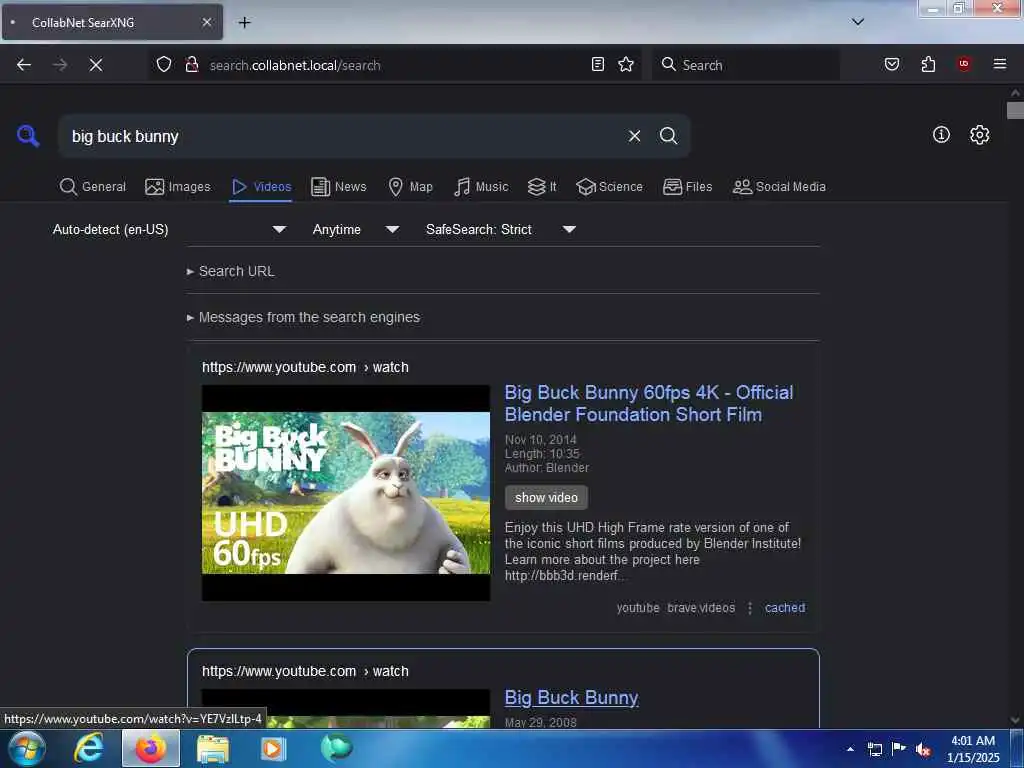The width and height of the screenshot is (1024, 768).
Task: Switch to the Music category tab
Action: 481,187
